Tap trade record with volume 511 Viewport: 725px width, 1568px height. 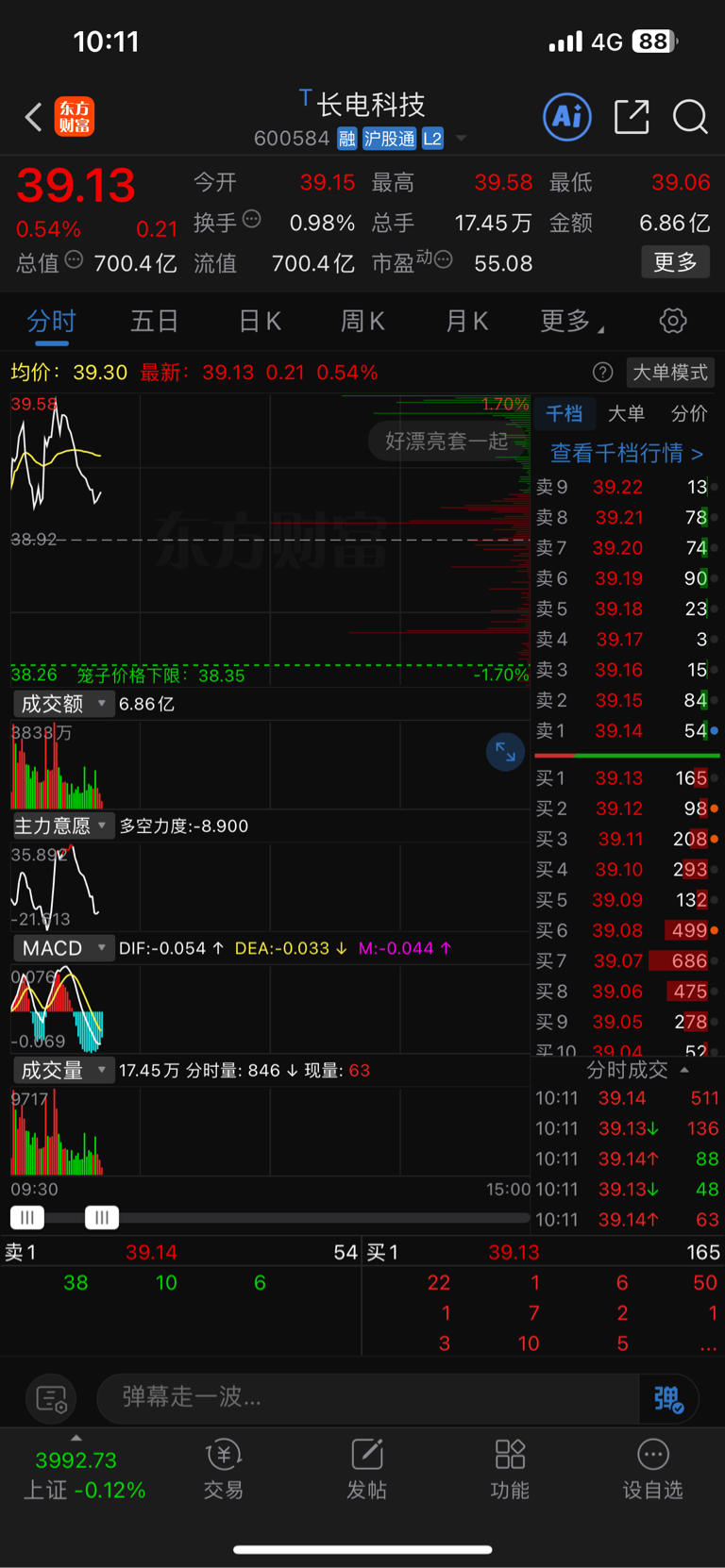point(628,1098)
